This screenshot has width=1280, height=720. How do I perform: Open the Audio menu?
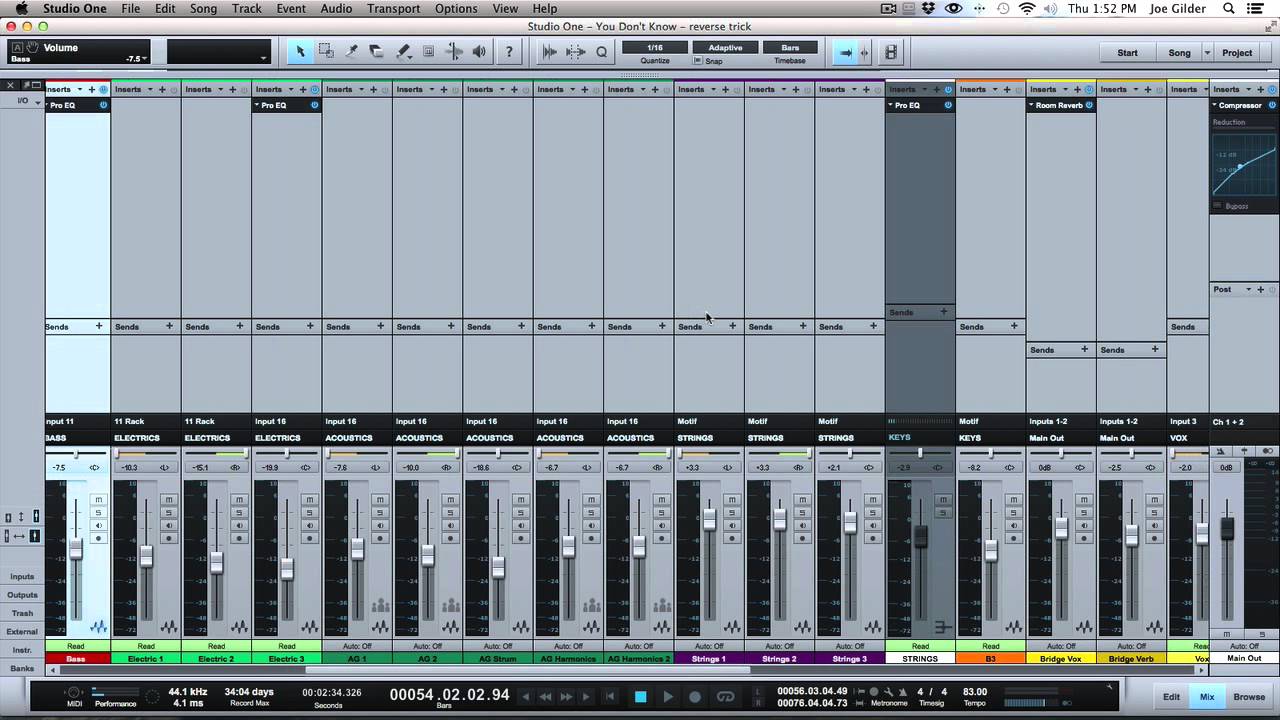tap(336, 9)
